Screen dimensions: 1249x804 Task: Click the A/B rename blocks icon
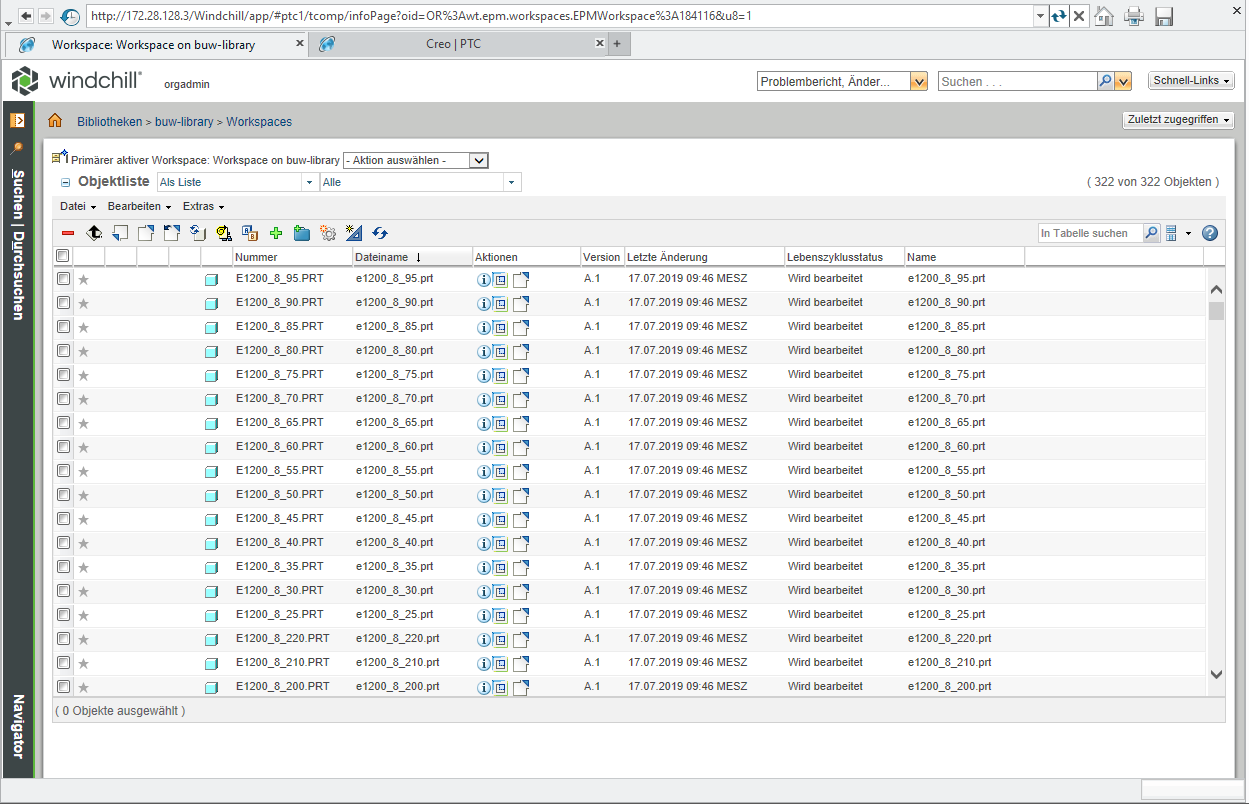[x=250, y=233]
